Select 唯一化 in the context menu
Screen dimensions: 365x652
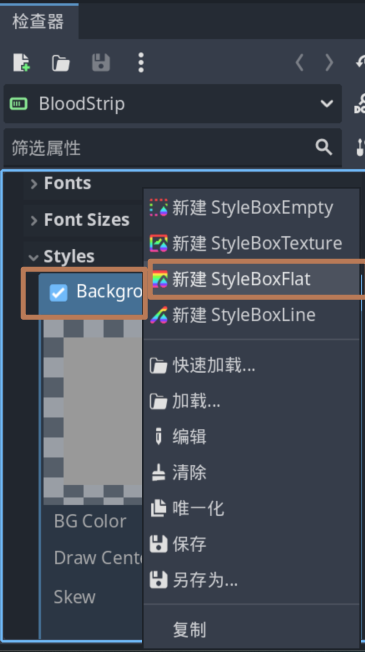[x=252, y=508]
